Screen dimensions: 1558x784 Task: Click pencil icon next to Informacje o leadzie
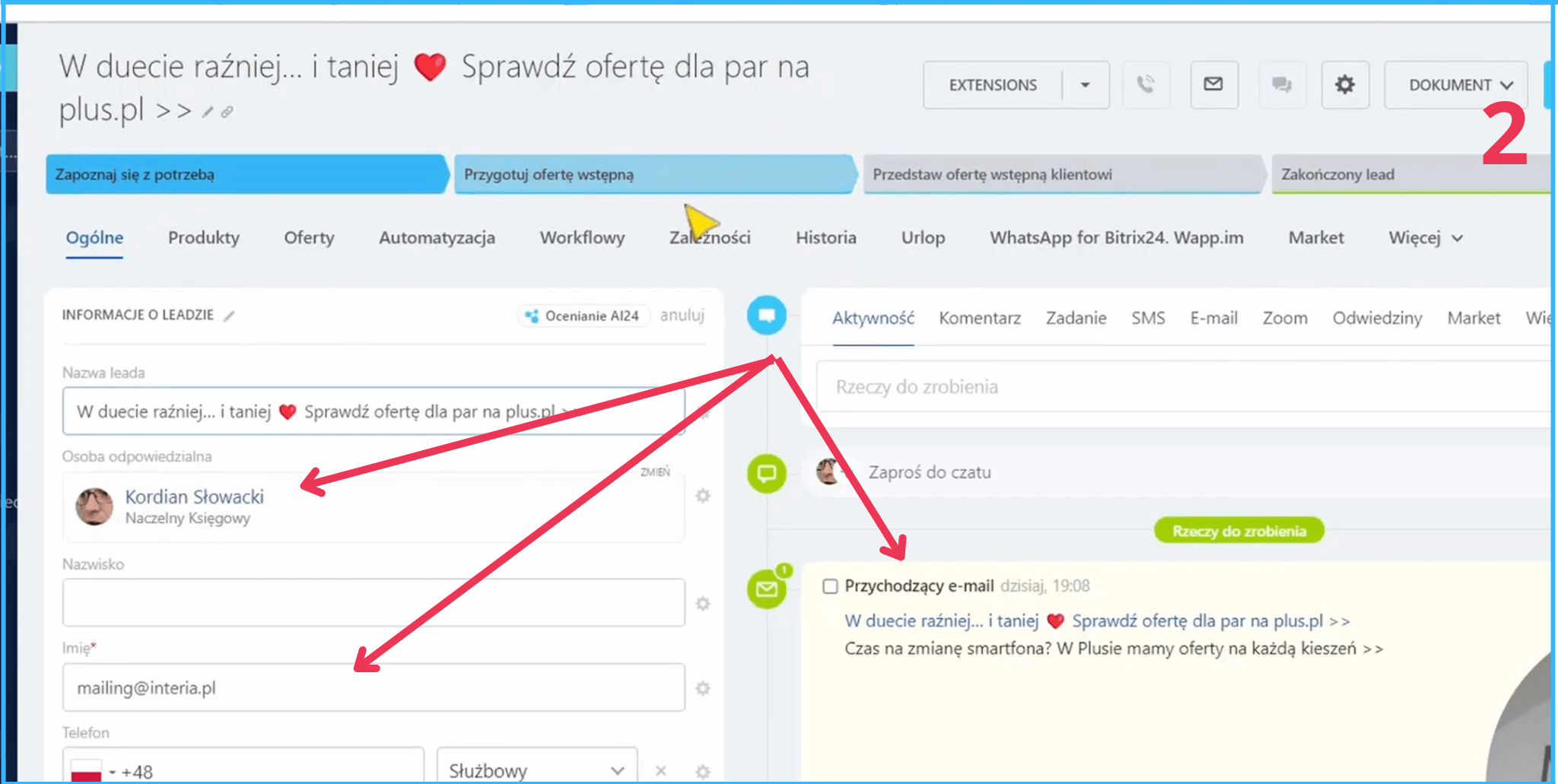click(229, 316)
